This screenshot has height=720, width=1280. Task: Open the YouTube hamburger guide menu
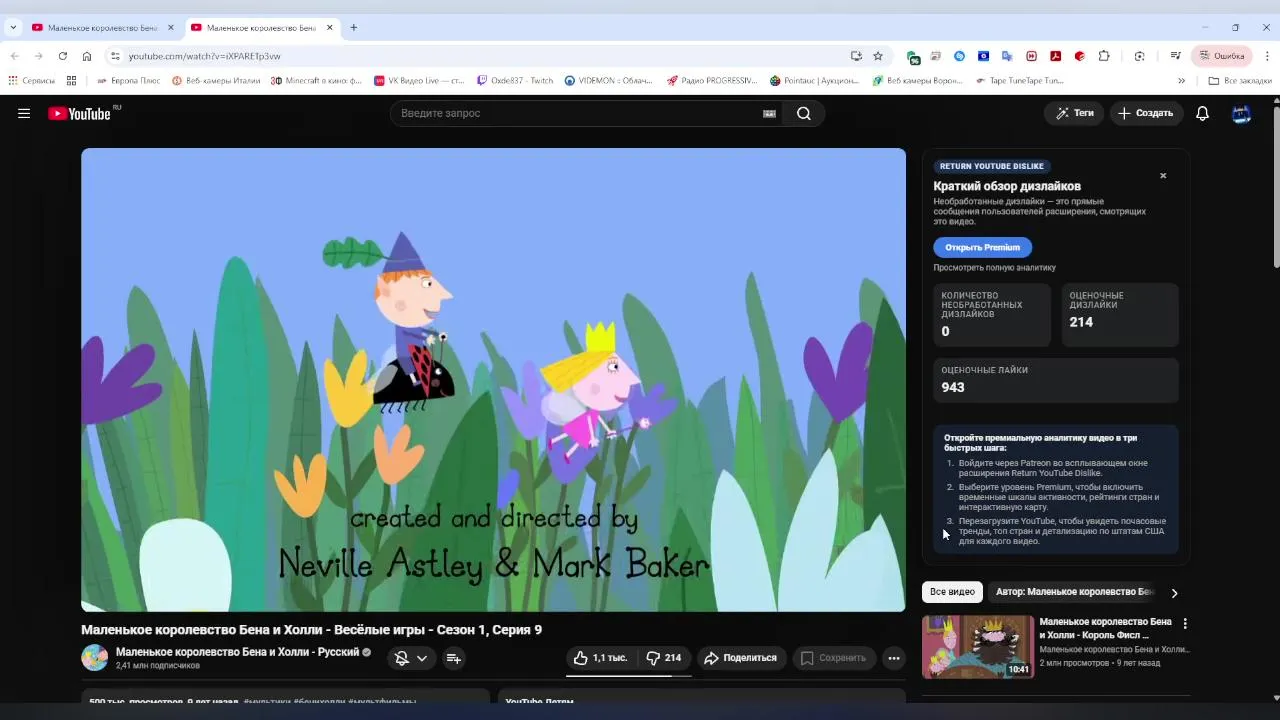pos(24,113)
